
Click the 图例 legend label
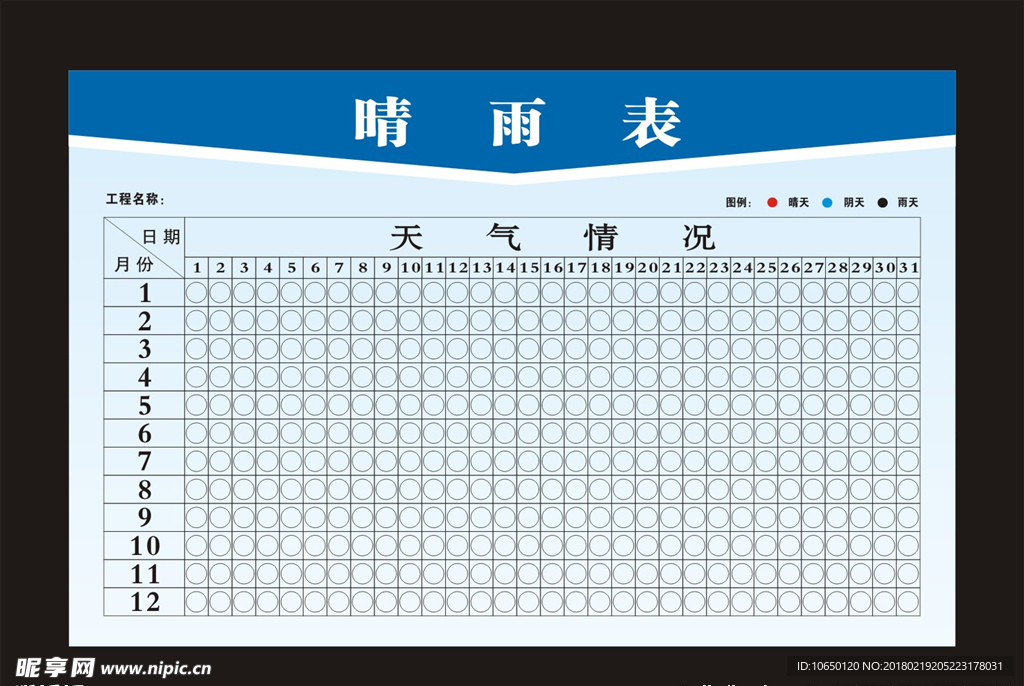click(x=737, y=201)
